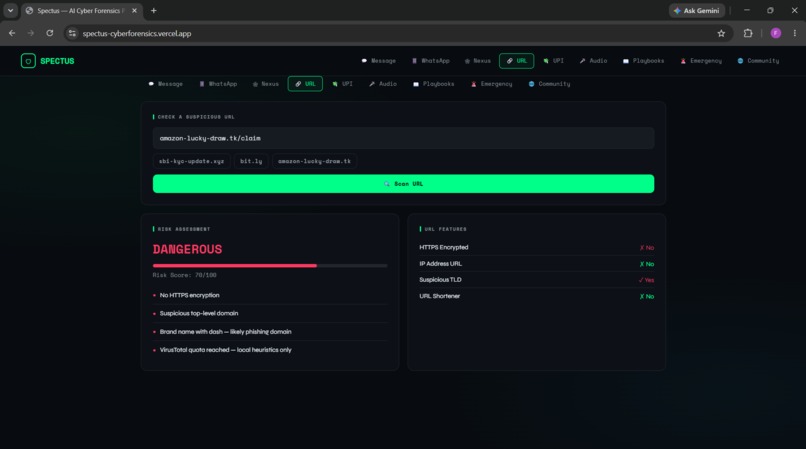The image size is (806, 449).
Task: Click the Suspicious TLD feature row
Action: (x=537, y=280)
